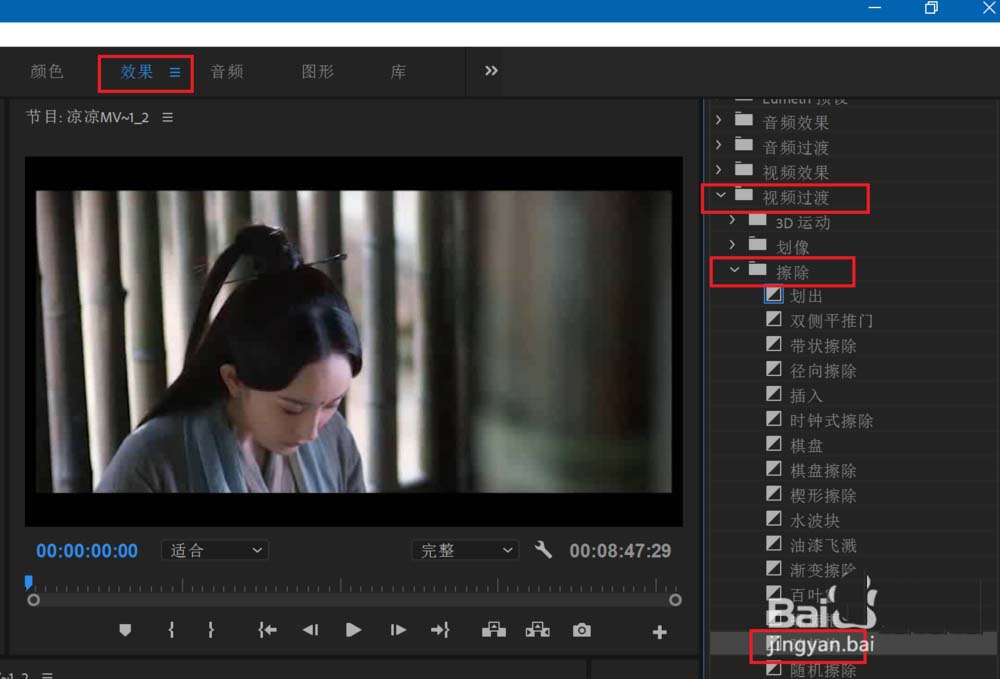
Task: Select the 水波块 transition
Action: 815,520
